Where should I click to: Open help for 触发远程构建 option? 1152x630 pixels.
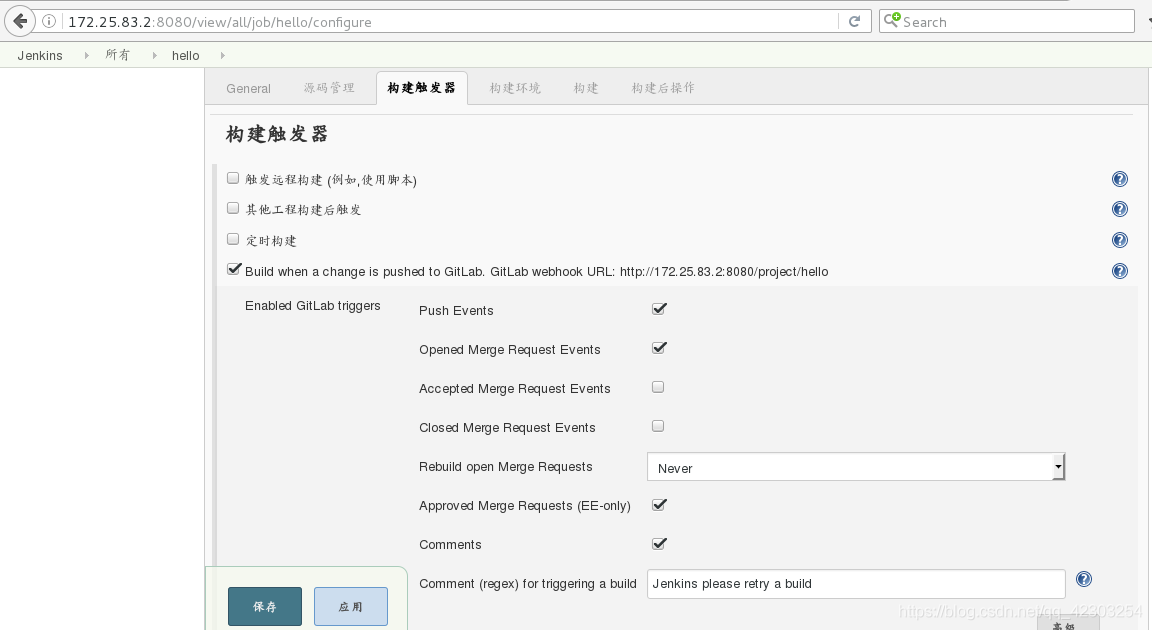[x=1120, y=179]
